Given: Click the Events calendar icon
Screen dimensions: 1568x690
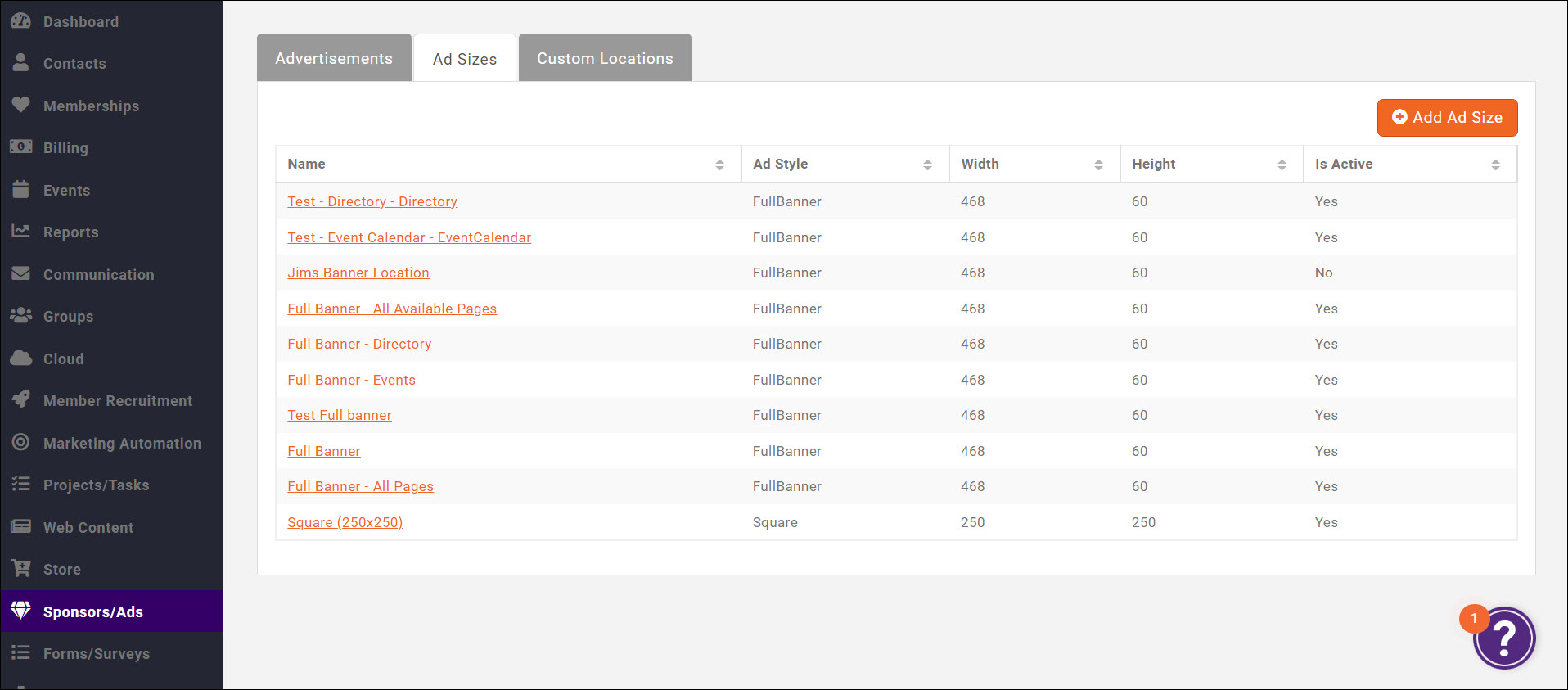Looking at the screenshot, I should click(20, 189).
